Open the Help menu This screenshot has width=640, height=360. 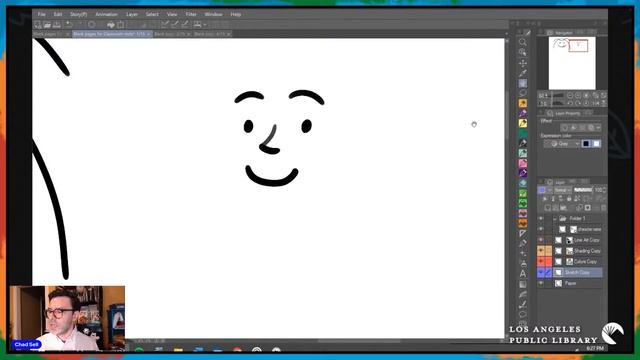(x=236, y=14)
